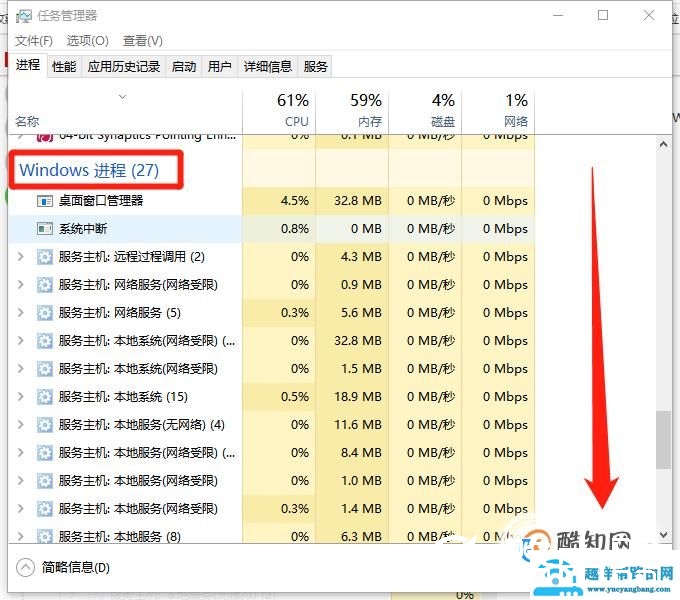Image resolution: width=680 pixels, height=600 pixels.
Task: Click the 4.3 MB memory value
Action: tap(361, 257)
